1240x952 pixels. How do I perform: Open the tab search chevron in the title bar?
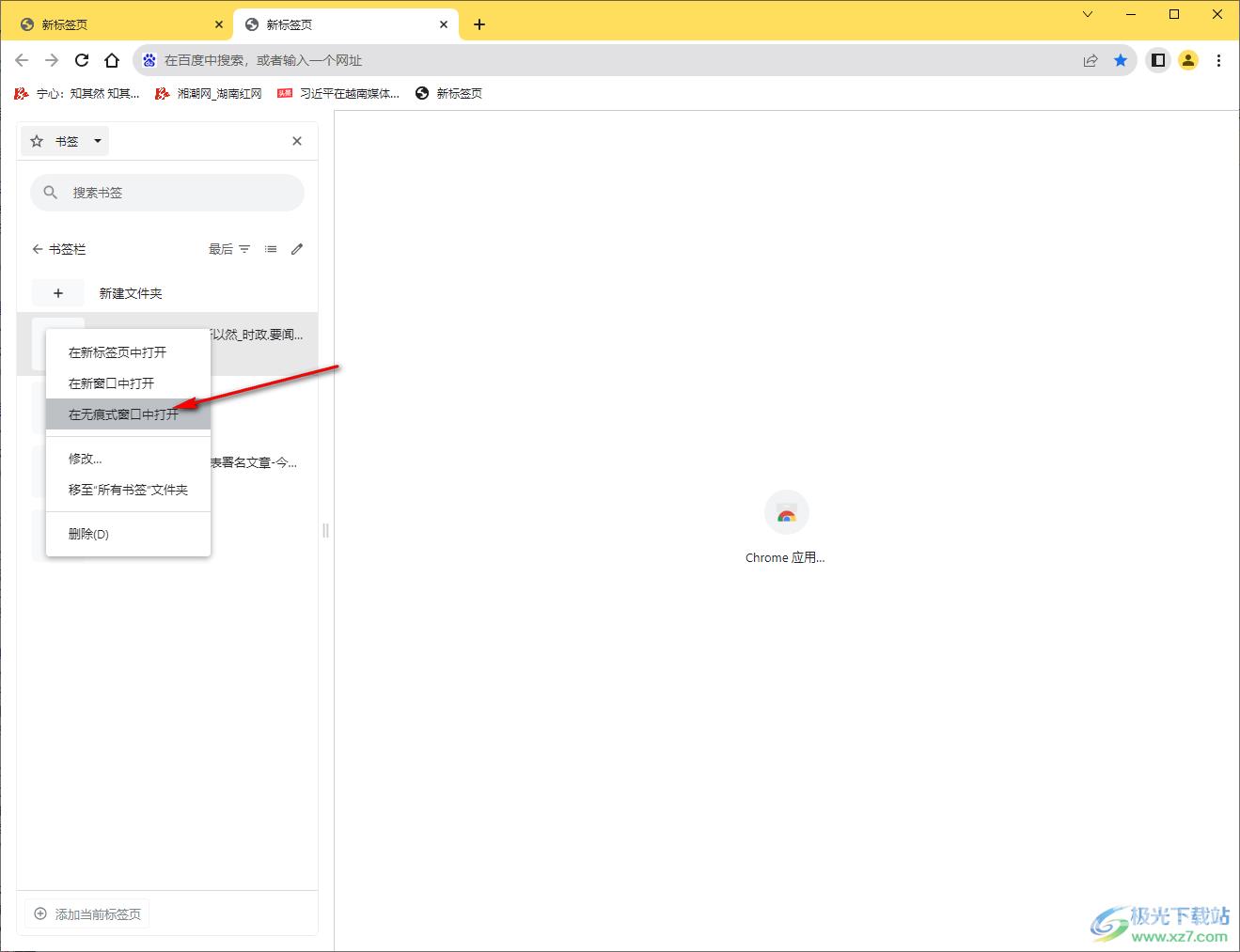1088,14
